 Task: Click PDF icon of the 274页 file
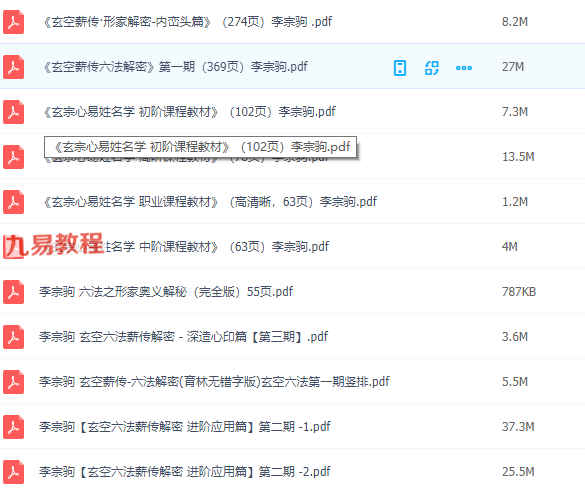(13, 22)
